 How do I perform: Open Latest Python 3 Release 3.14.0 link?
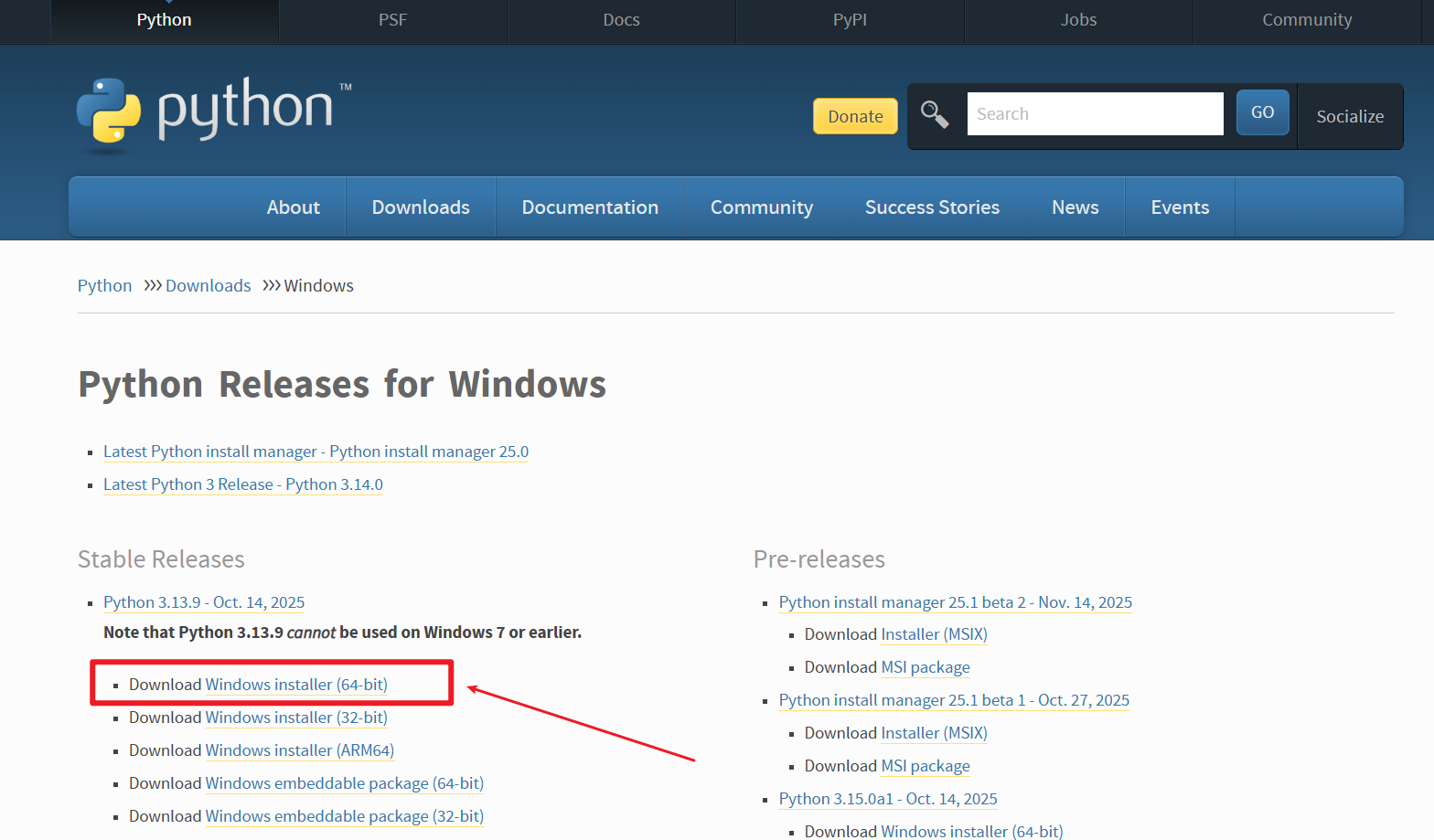coord(243,484)
